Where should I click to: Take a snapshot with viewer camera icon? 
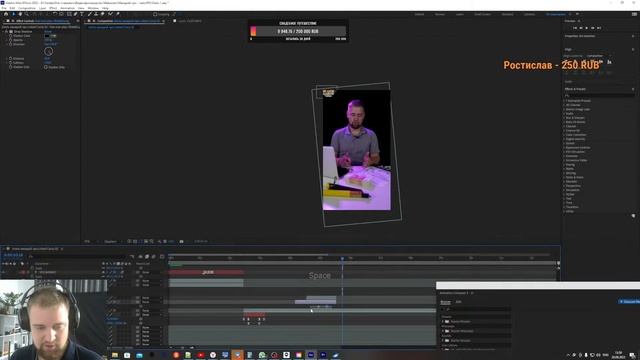click(182, 242)
